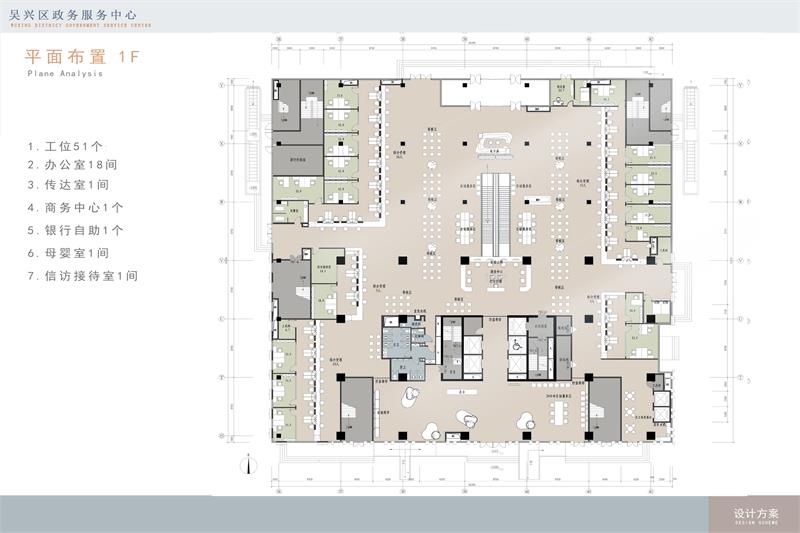Select legend item 银行自助1个
This screenshot has height=533, width=800.
(x=77, y=229)
